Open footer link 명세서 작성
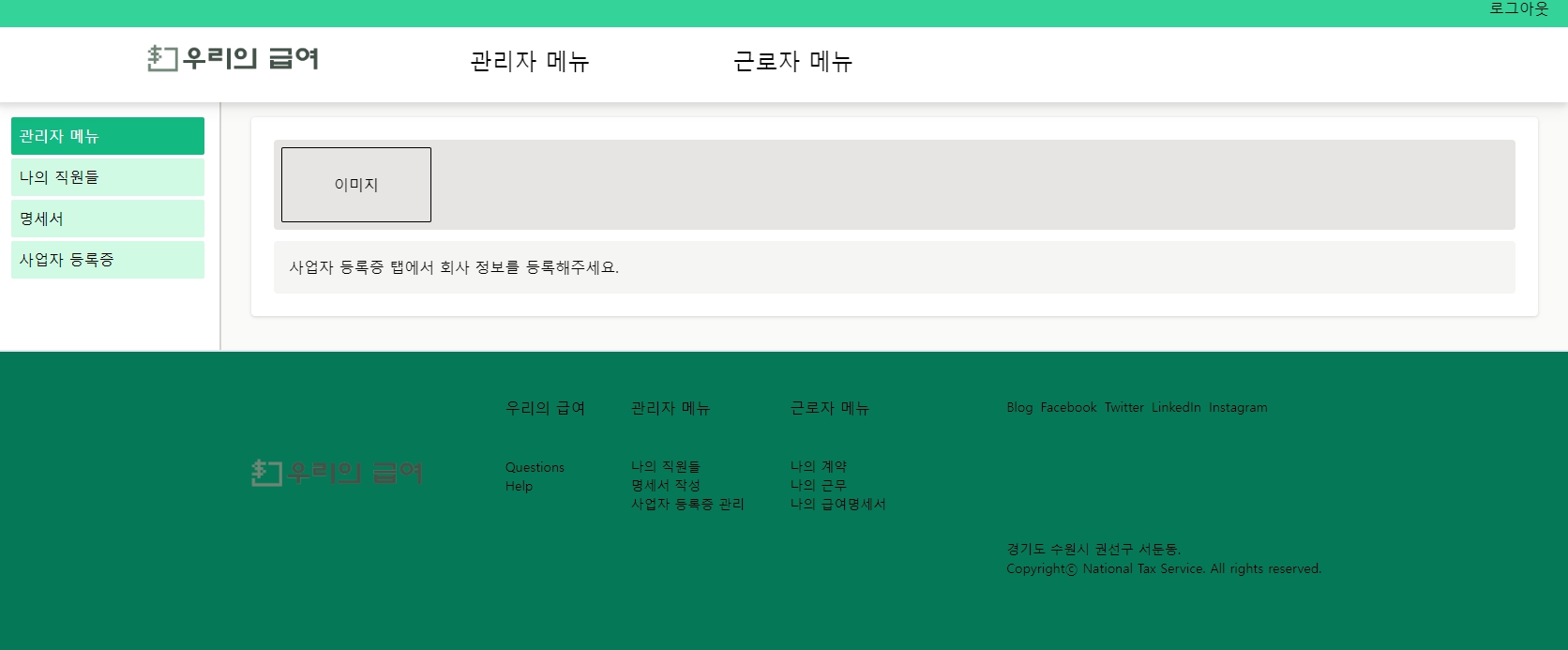The width and height of the screenshot is (1568, 650). [666, 485]
